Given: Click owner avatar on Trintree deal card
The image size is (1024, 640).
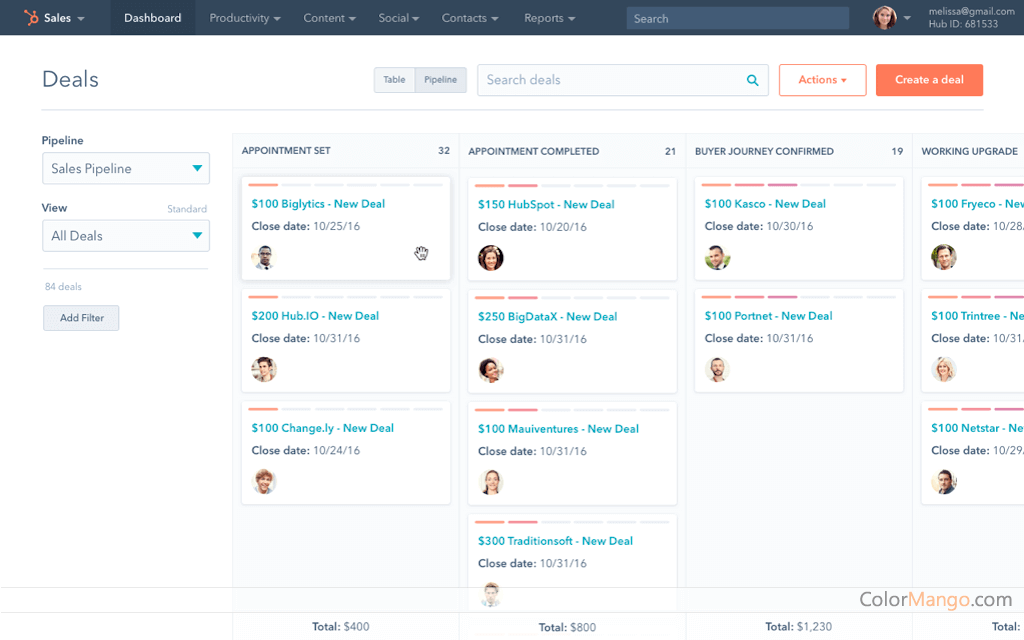Looking at the screenshot, I should tap(944, 370).
